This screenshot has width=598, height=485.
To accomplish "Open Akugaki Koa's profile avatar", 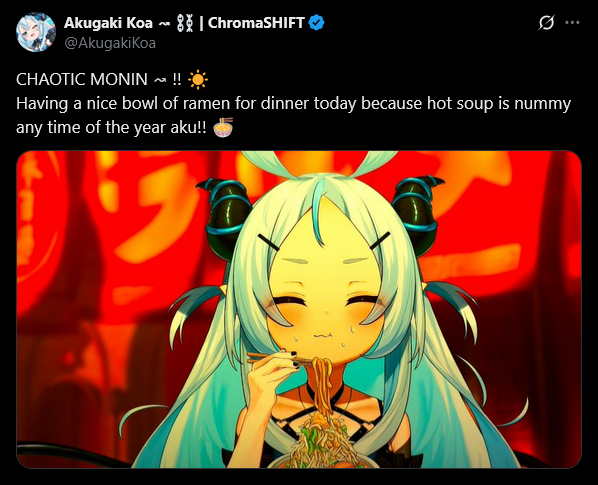I will pyautogui.click(x=36, y=32).
